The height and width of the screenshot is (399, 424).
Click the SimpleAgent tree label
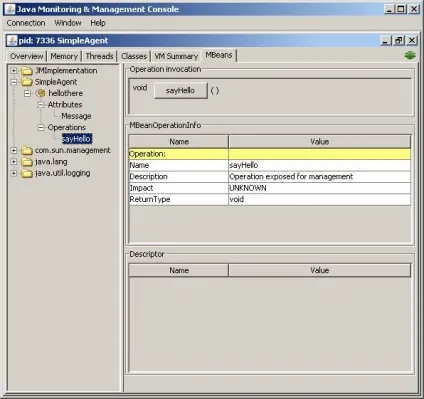pyautogui.click(x=56, y=82)
